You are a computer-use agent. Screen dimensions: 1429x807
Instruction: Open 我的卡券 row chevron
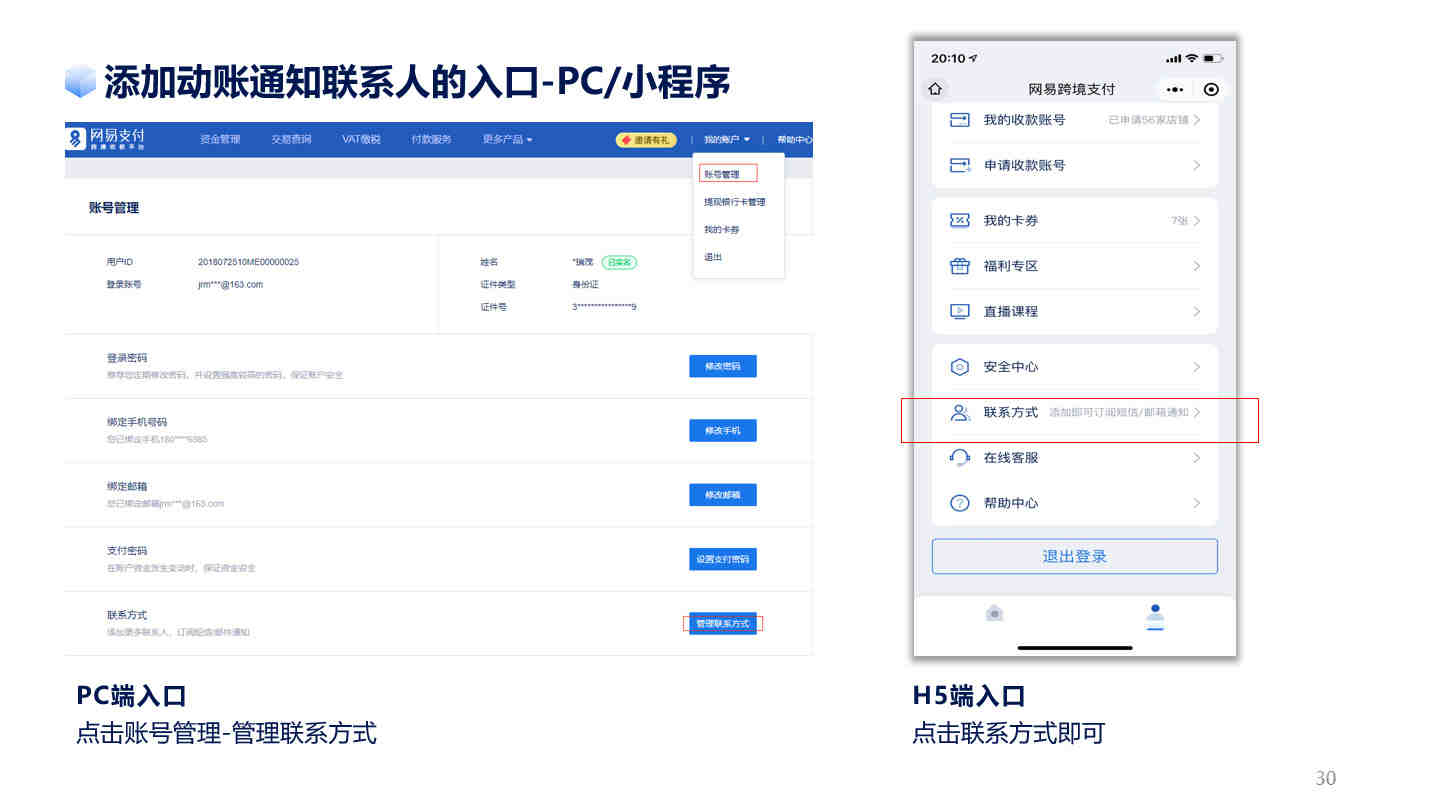point(1196,220)
